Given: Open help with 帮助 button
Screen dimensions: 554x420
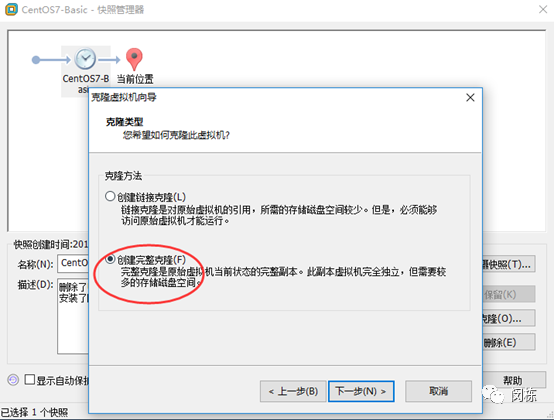Looking at the screenshot, I should (x=514, y=380).
